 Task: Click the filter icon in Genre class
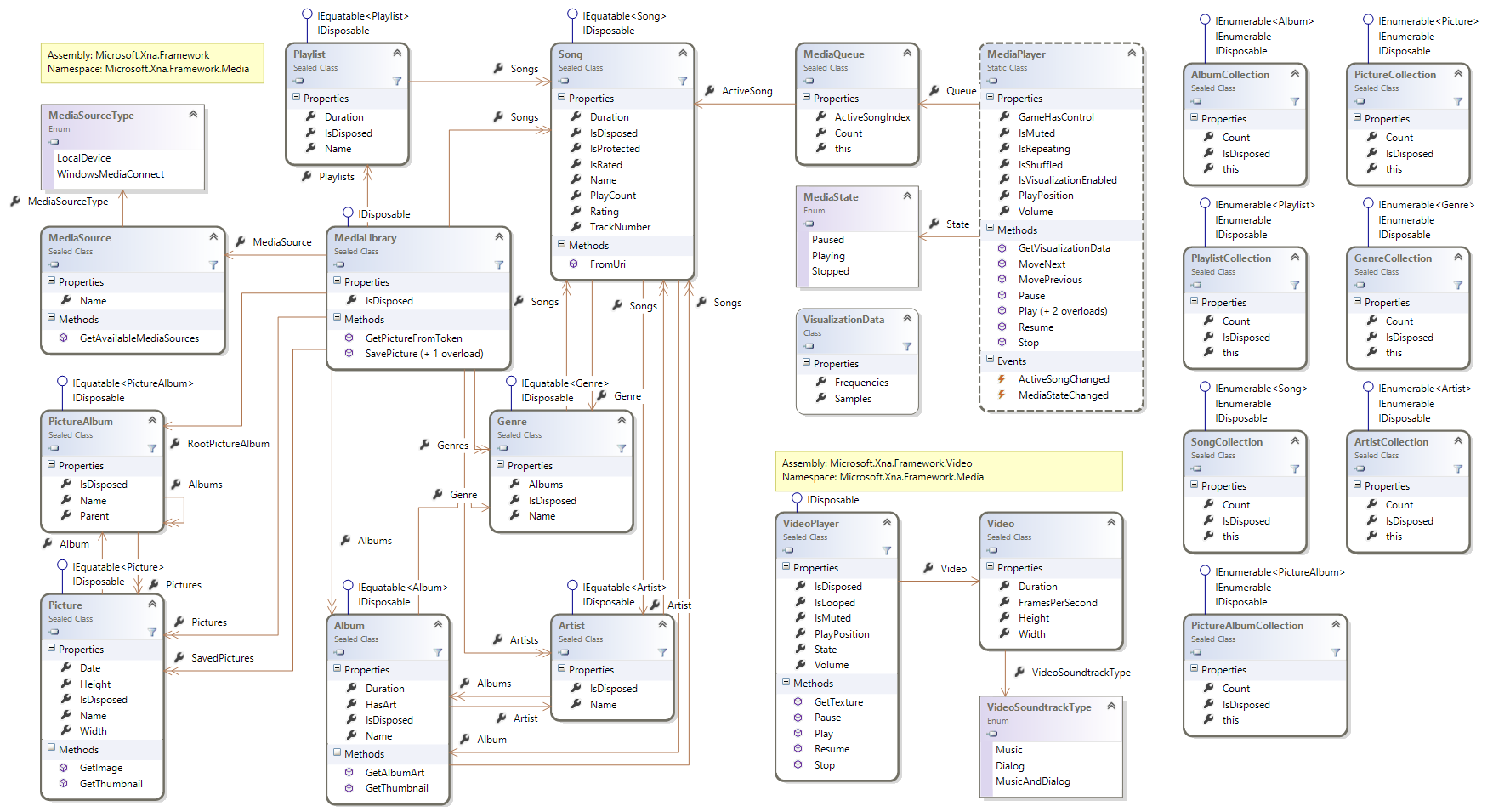[x=622, y=449]
